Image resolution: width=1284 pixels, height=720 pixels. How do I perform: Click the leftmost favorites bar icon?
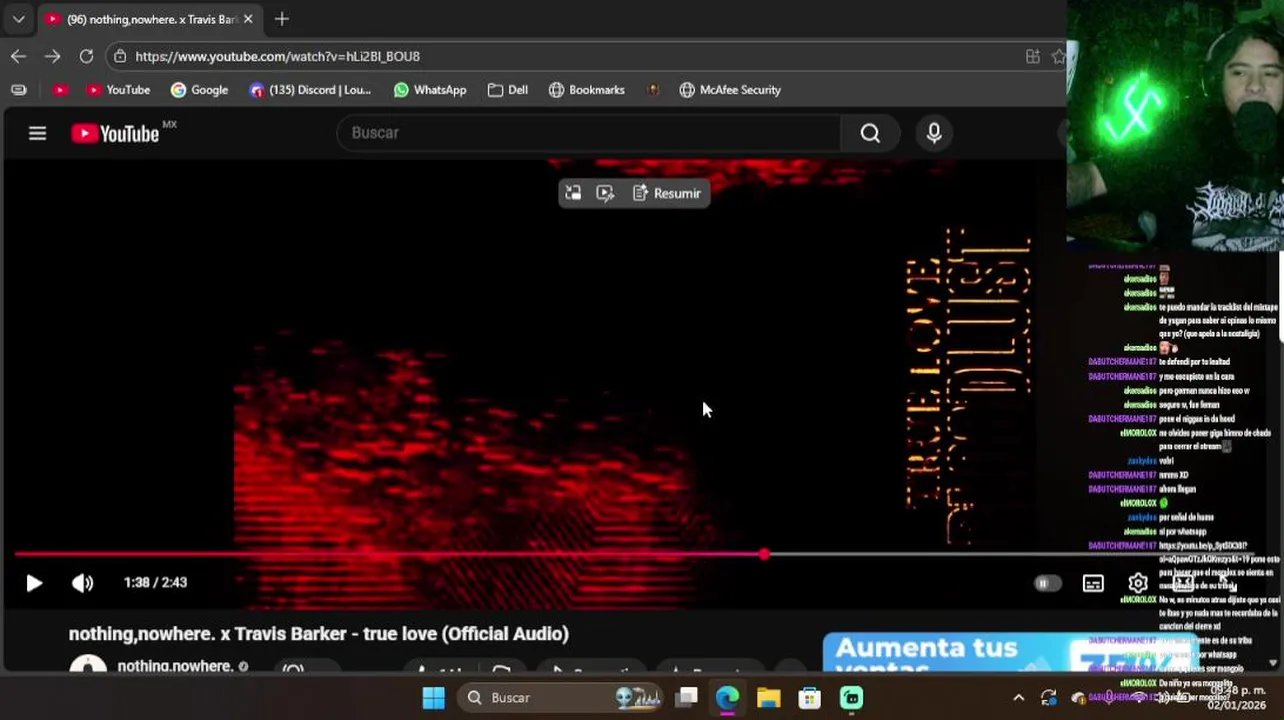point(18,90)
